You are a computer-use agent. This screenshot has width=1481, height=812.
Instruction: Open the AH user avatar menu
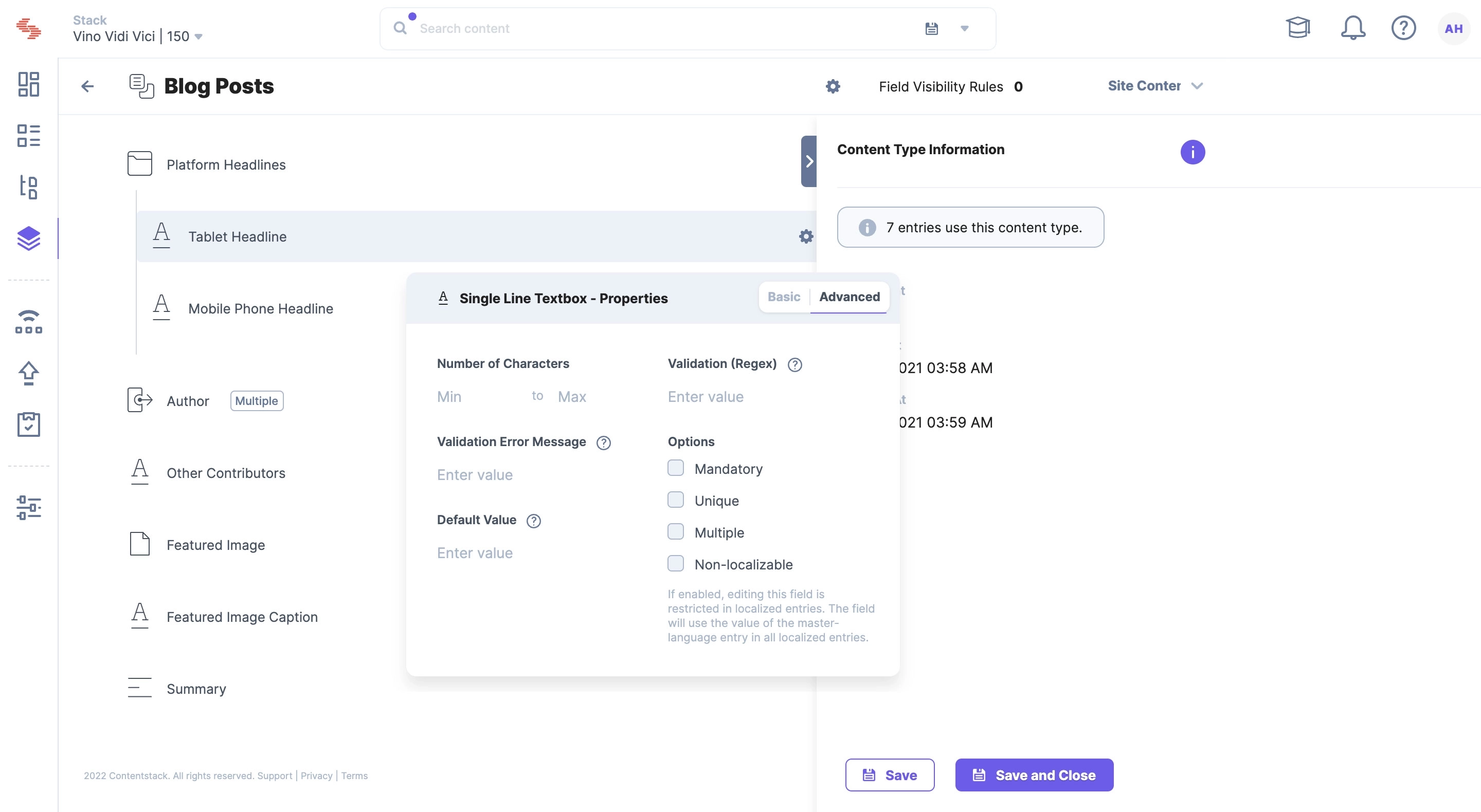pos(1453,28)
